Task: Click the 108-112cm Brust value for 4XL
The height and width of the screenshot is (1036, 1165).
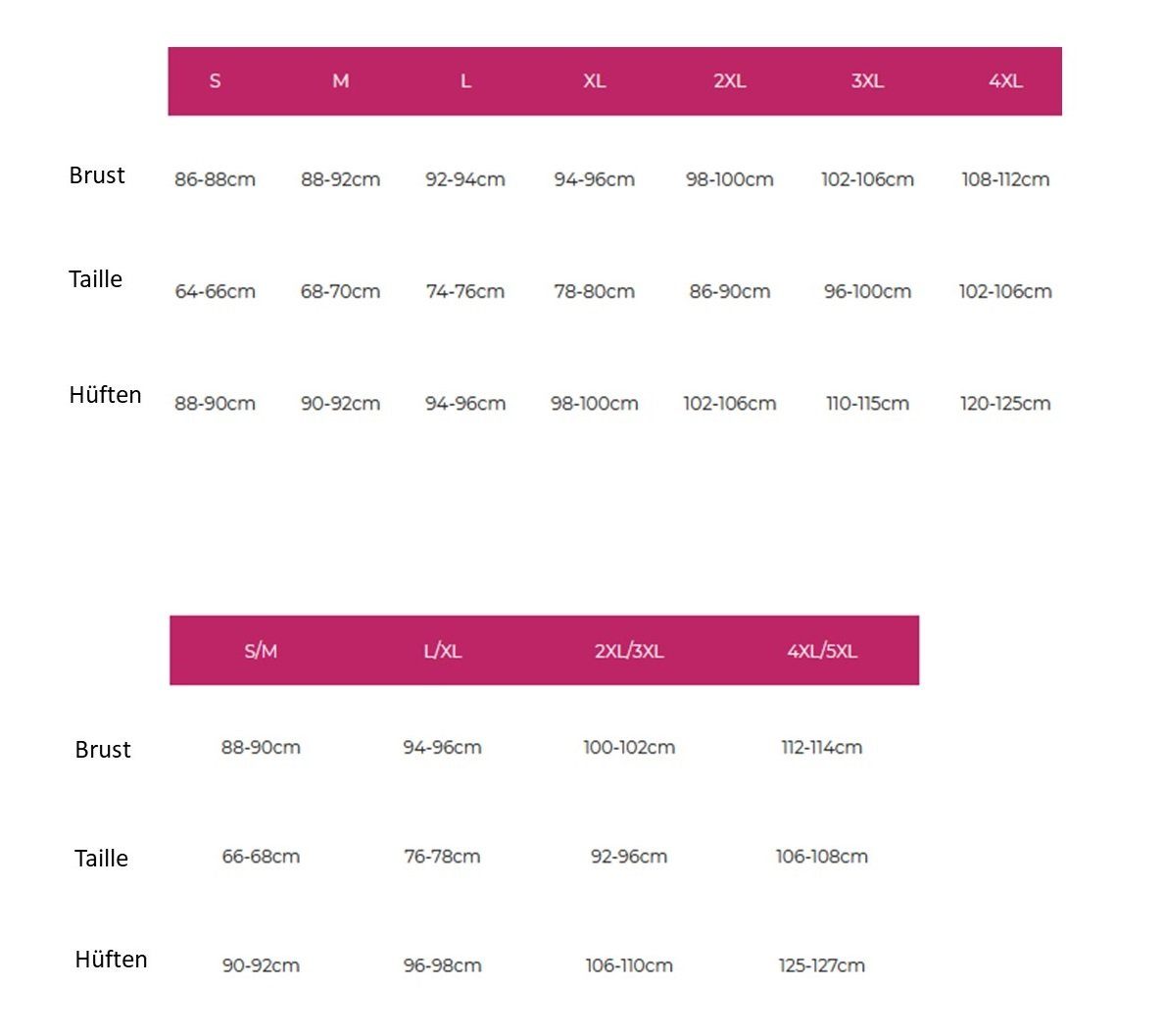Action: (1005, 179)
